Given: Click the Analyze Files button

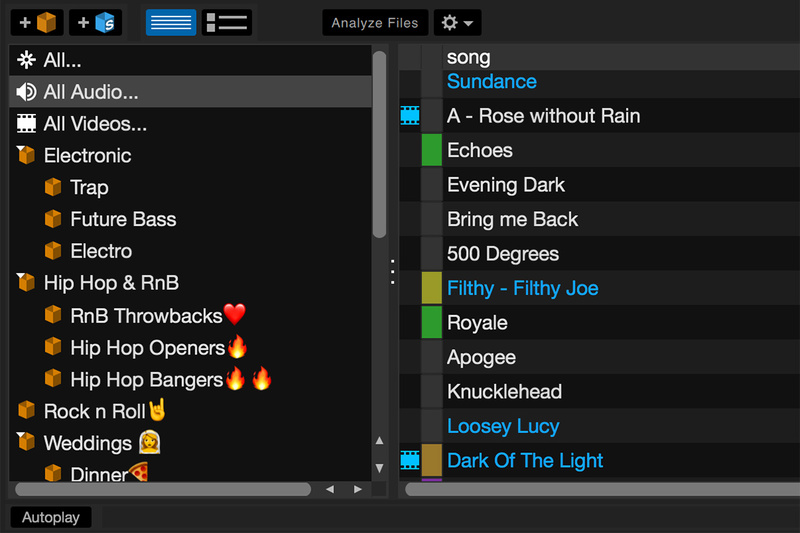Looking at the screenshot, I should [x=375, y=22].
